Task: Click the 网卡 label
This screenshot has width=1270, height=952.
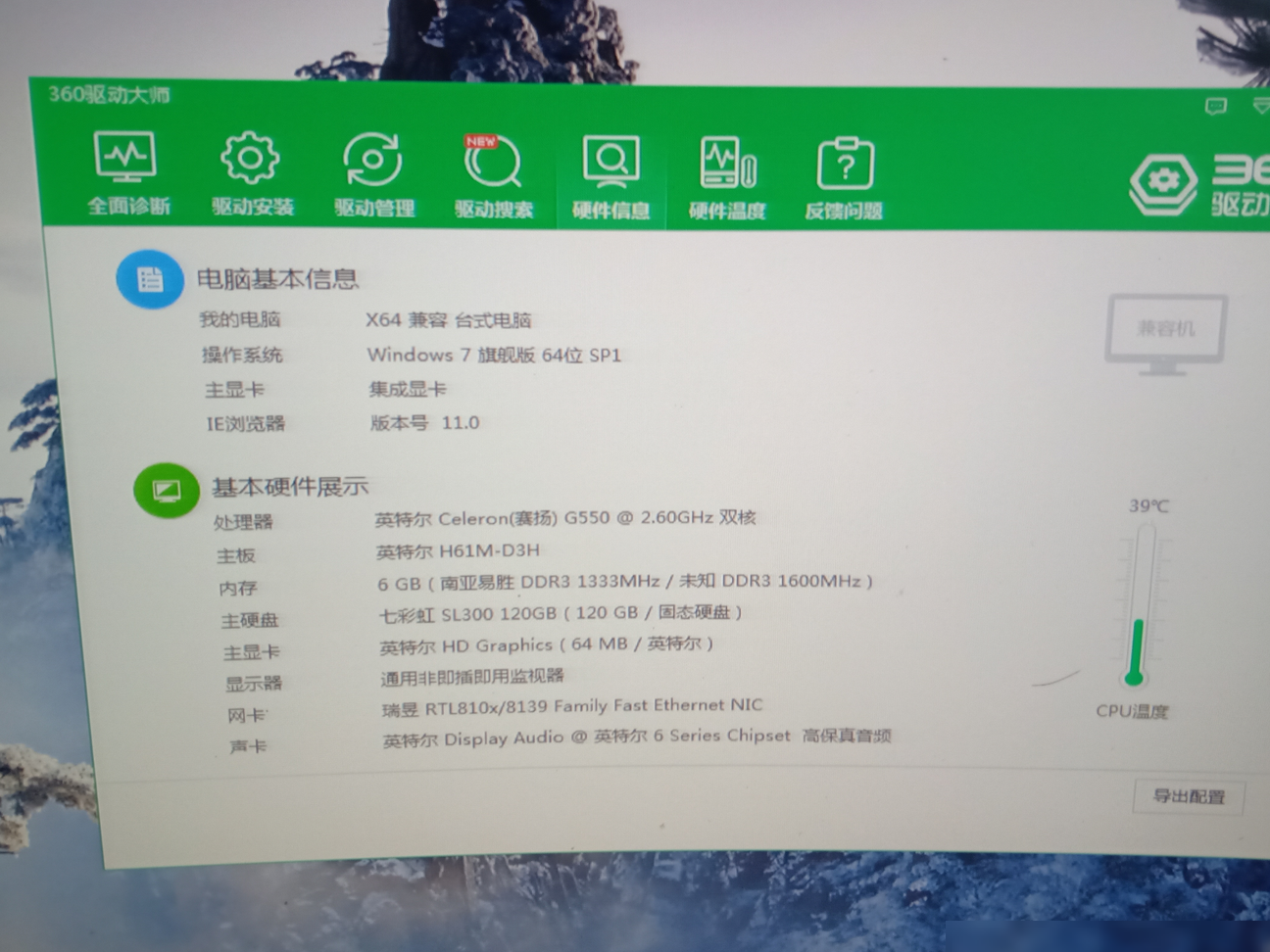Action: 247,716
